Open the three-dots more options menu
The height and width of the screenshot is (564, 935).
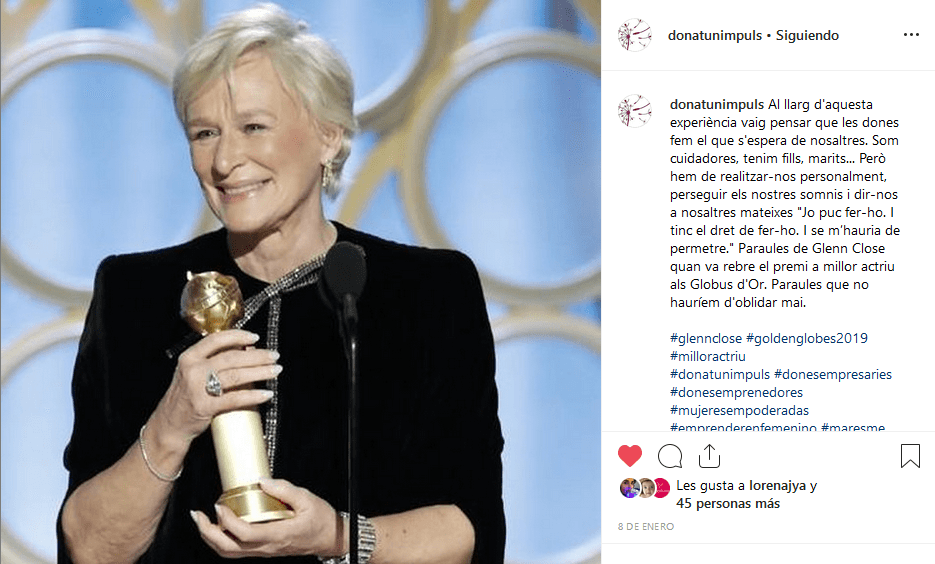pos(911,35)
